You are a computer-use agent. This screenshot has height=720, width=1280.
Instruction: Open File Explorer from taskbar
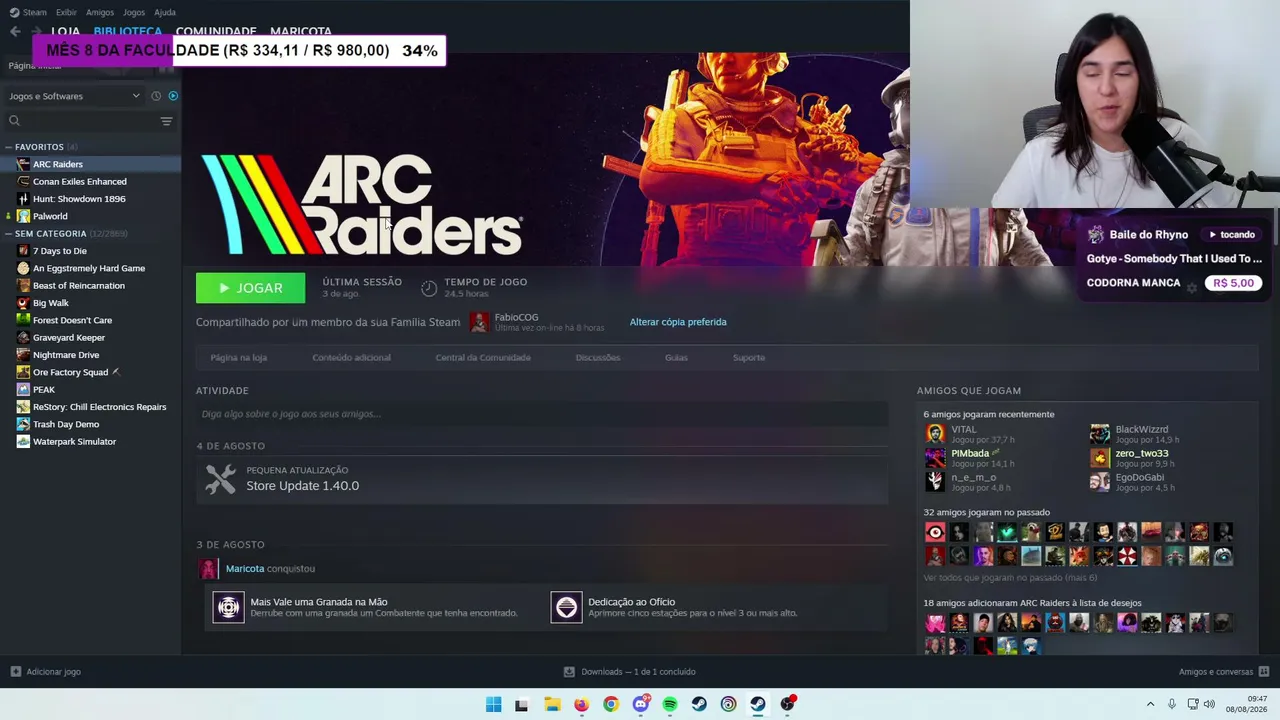click(552, 704)
